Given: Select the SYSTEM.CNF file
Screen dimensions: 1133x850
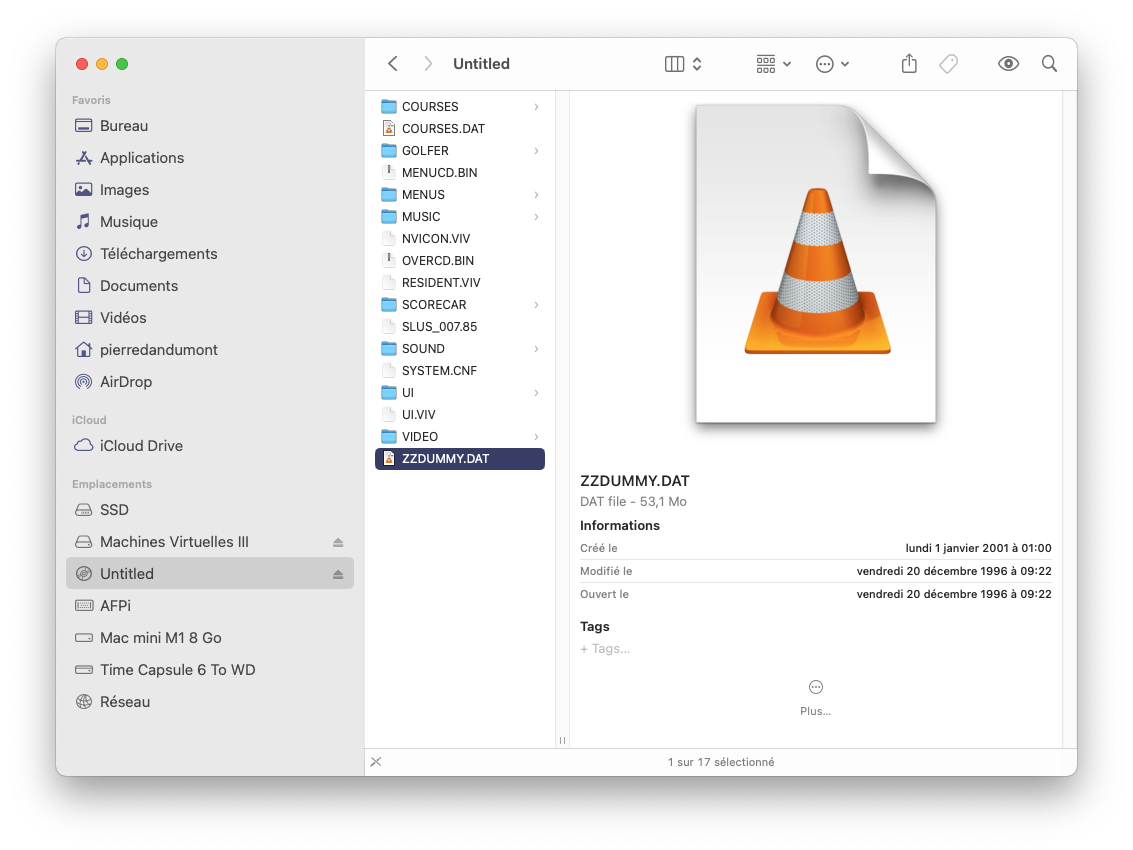Looking at the screenshot, I should pos(460,371).
